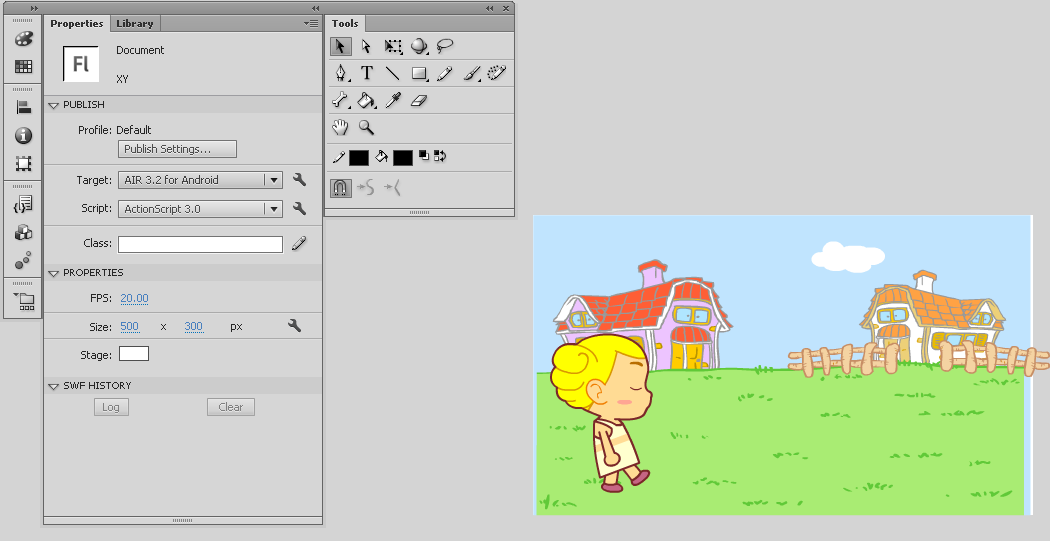
Task: Select the Paint Bucket tool
Action: point(366,100)
